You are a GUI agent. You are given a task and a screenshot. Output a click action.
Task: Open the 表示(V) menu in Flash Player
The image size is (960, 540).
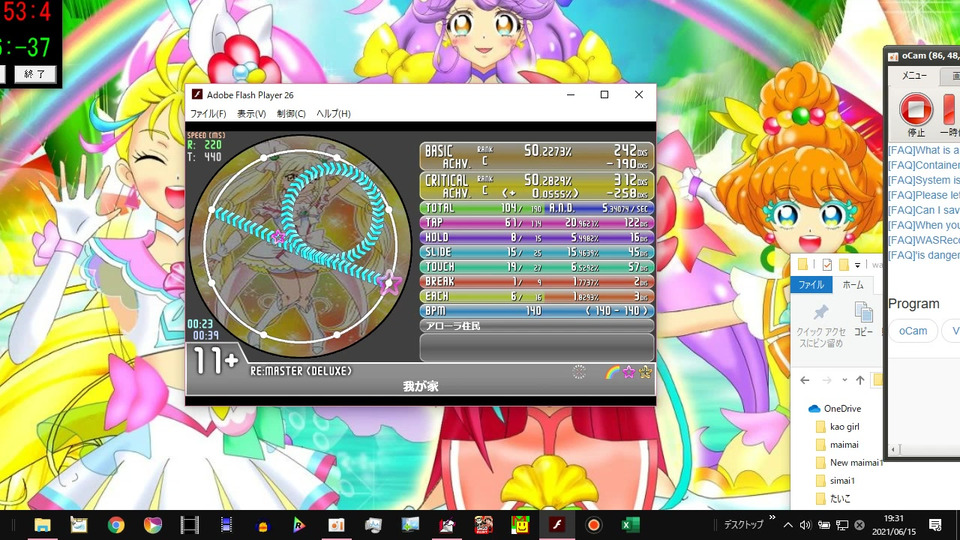coord(251,114)
